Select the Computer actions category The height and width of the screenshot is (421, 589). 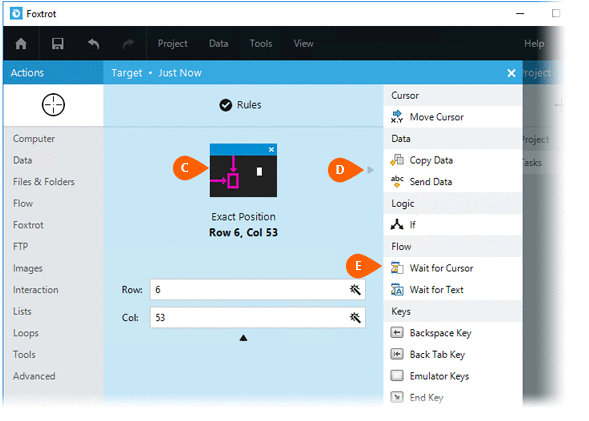[34, 139]
